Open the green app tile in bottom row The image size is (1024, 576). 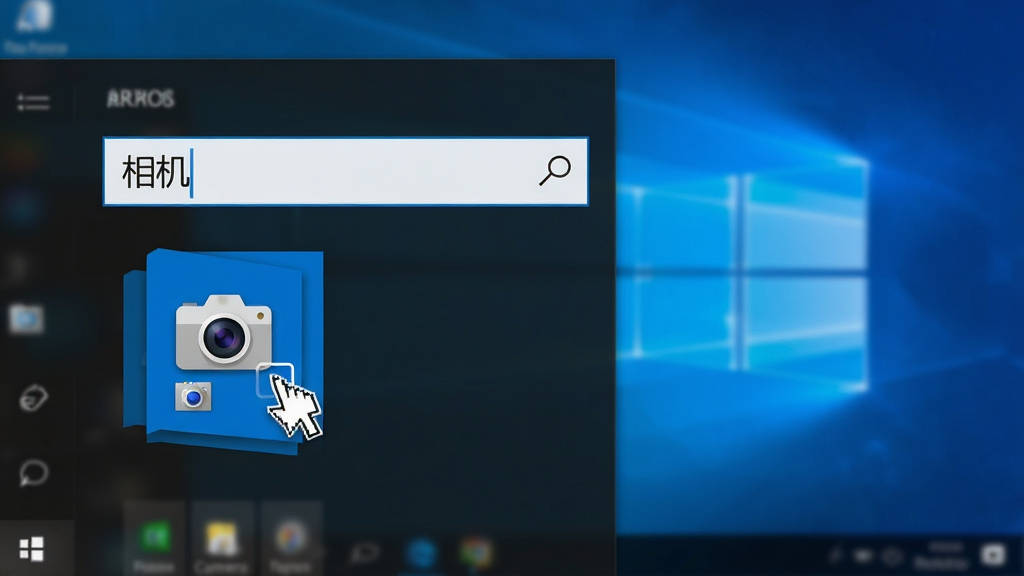pos(155,539)
